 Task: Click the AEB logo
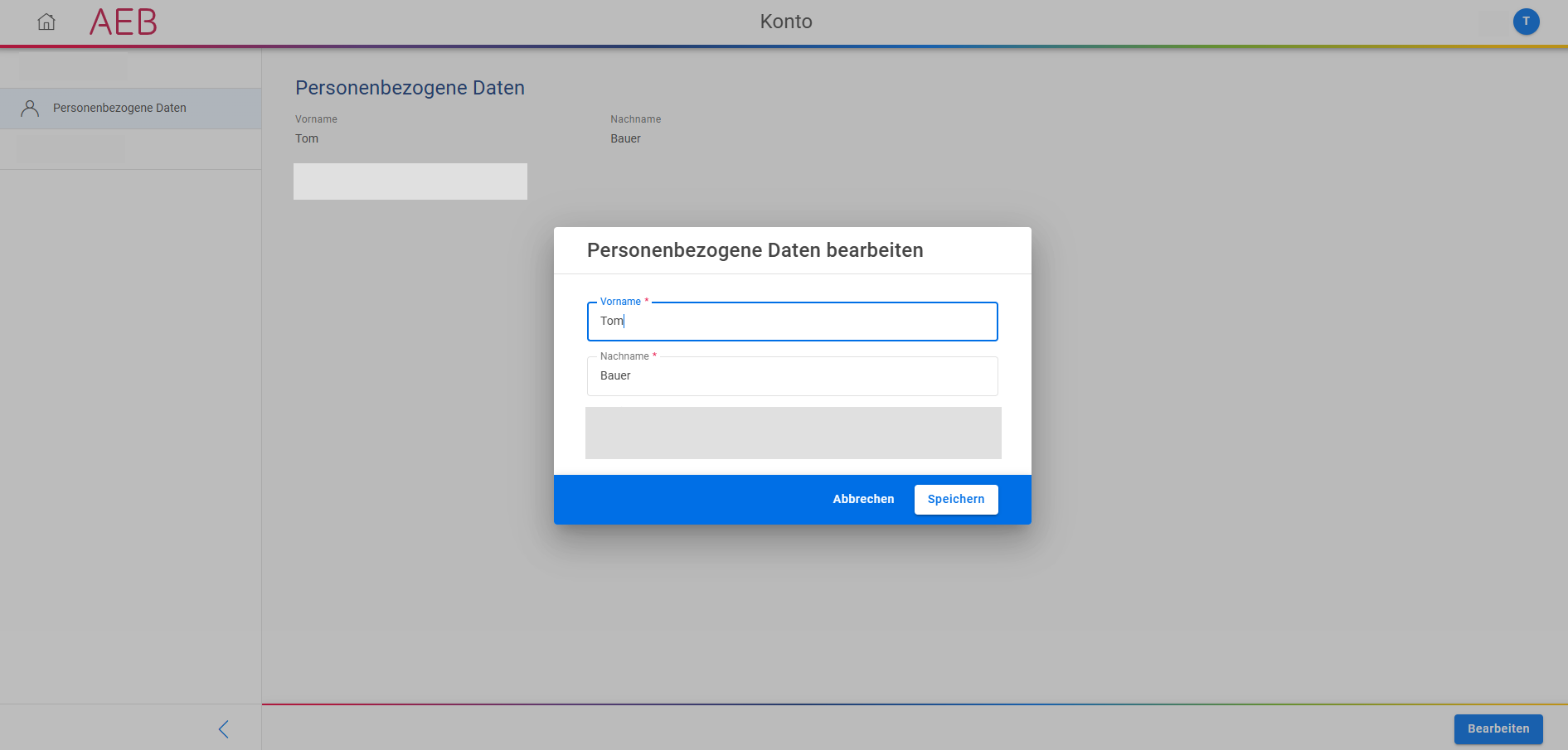click(123, 22)
